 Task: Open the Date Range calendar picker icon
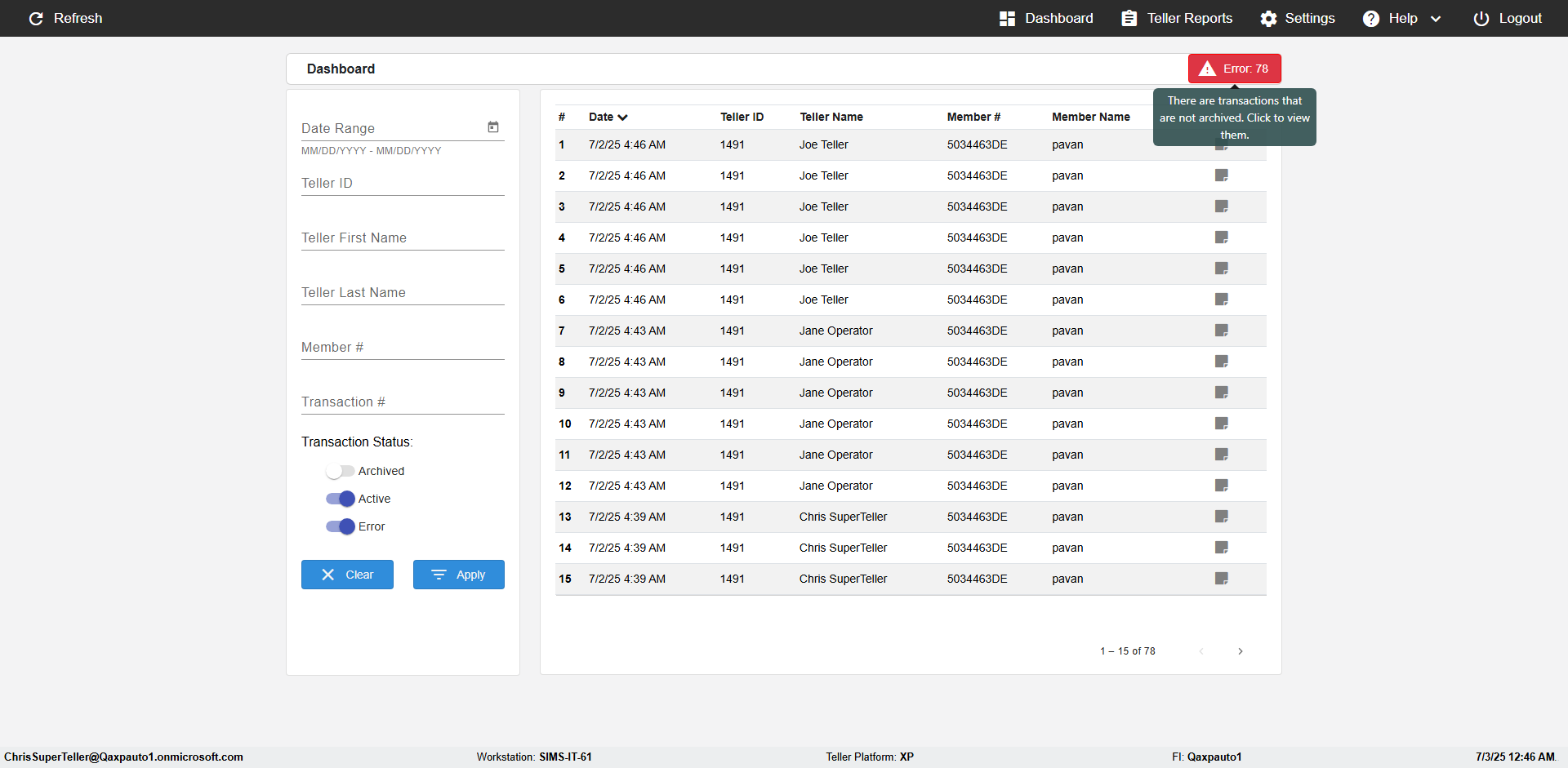point(493,127)
